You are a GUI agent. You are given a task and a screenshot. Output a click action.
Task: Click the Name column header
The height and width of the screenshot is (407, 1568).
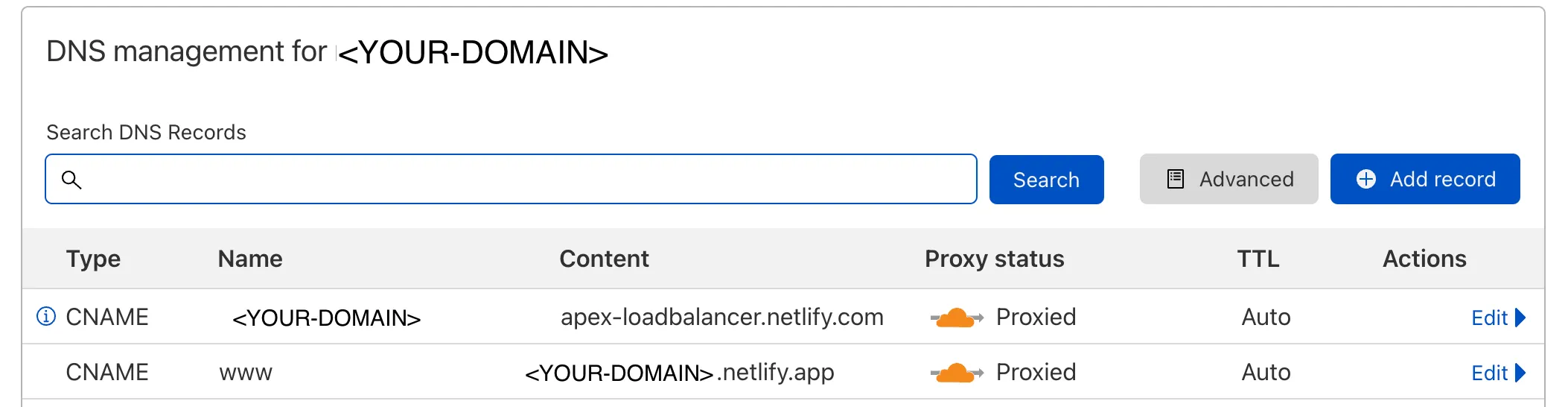click(250, 259)
